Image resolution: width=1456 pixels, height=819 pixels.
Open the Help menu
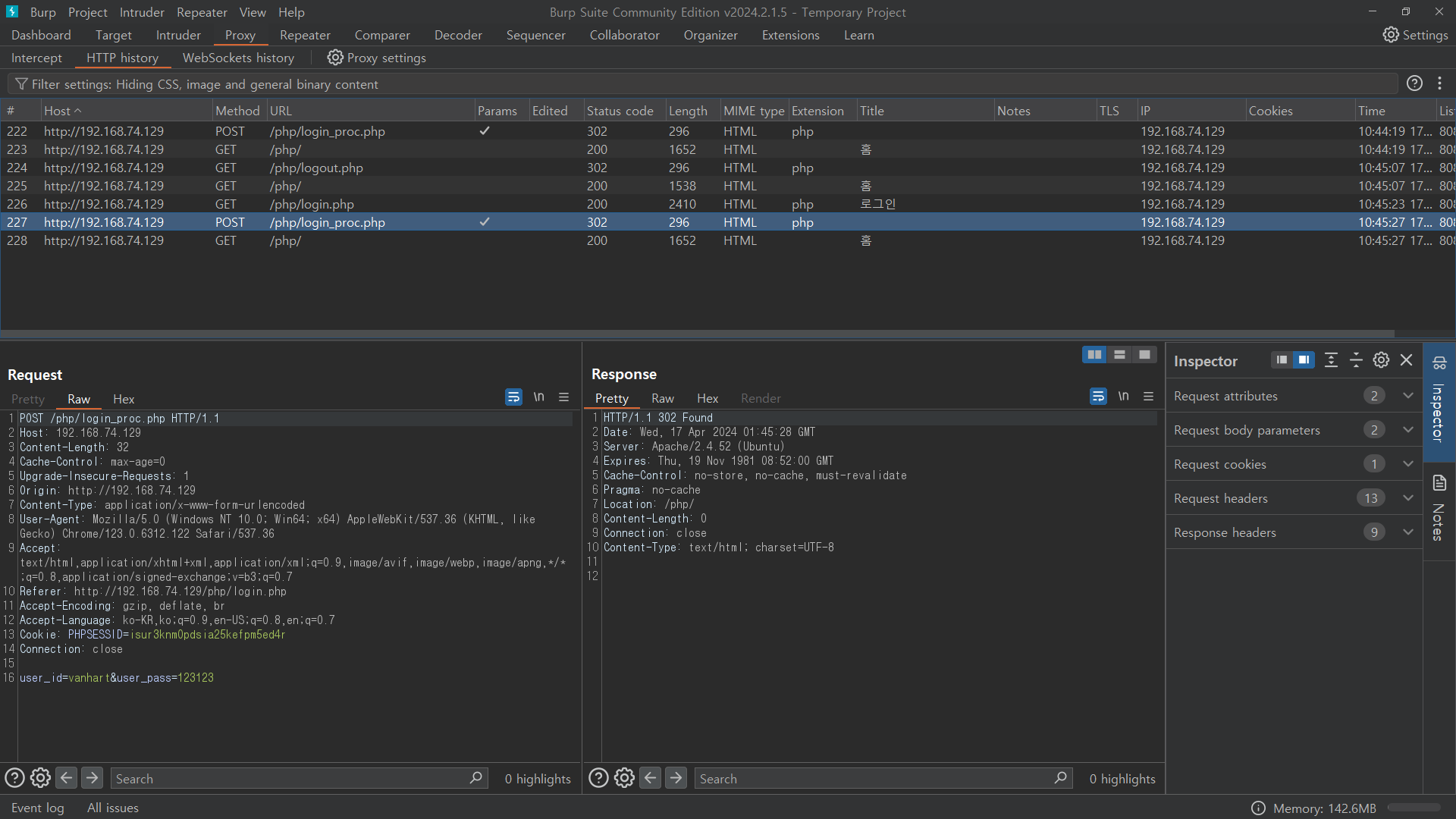[291, 12]
